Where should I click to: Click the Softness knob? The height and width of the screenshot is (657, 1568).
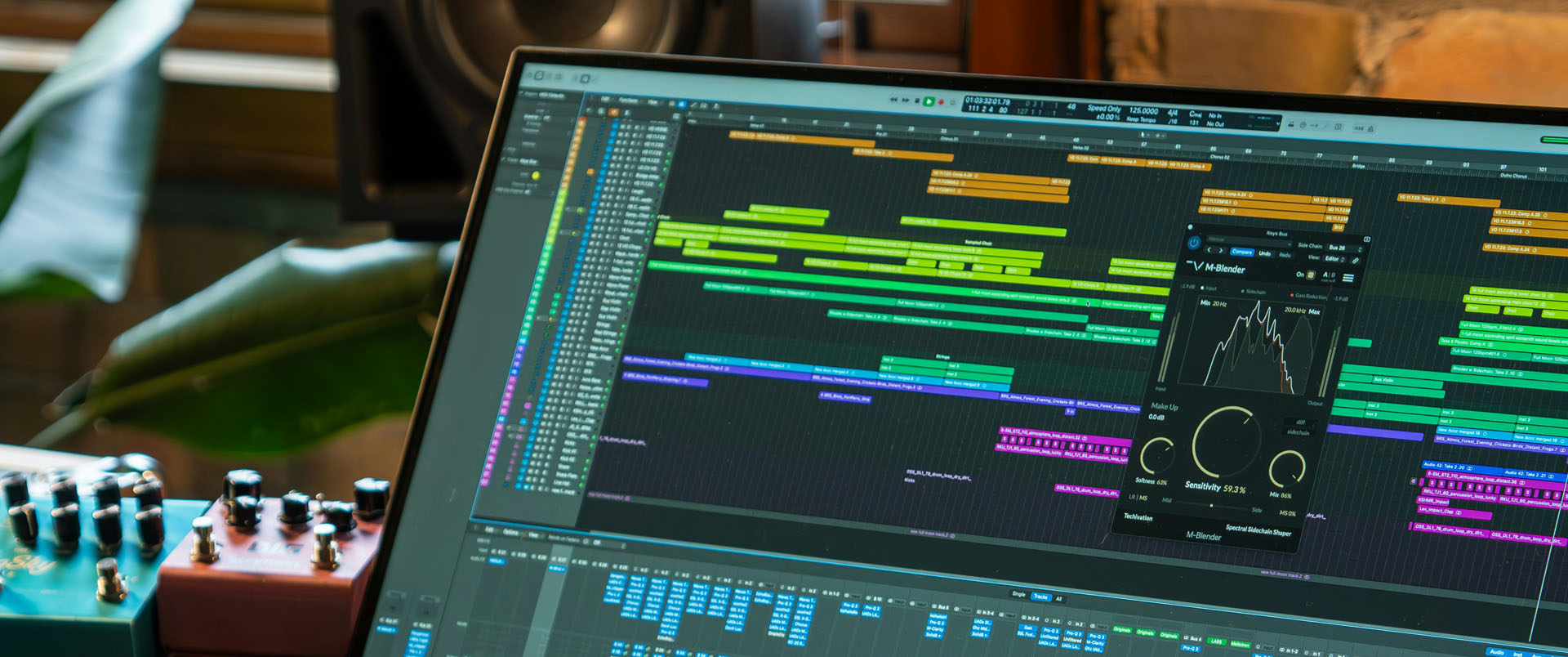pyautogui.click(x=1157, y=455)
